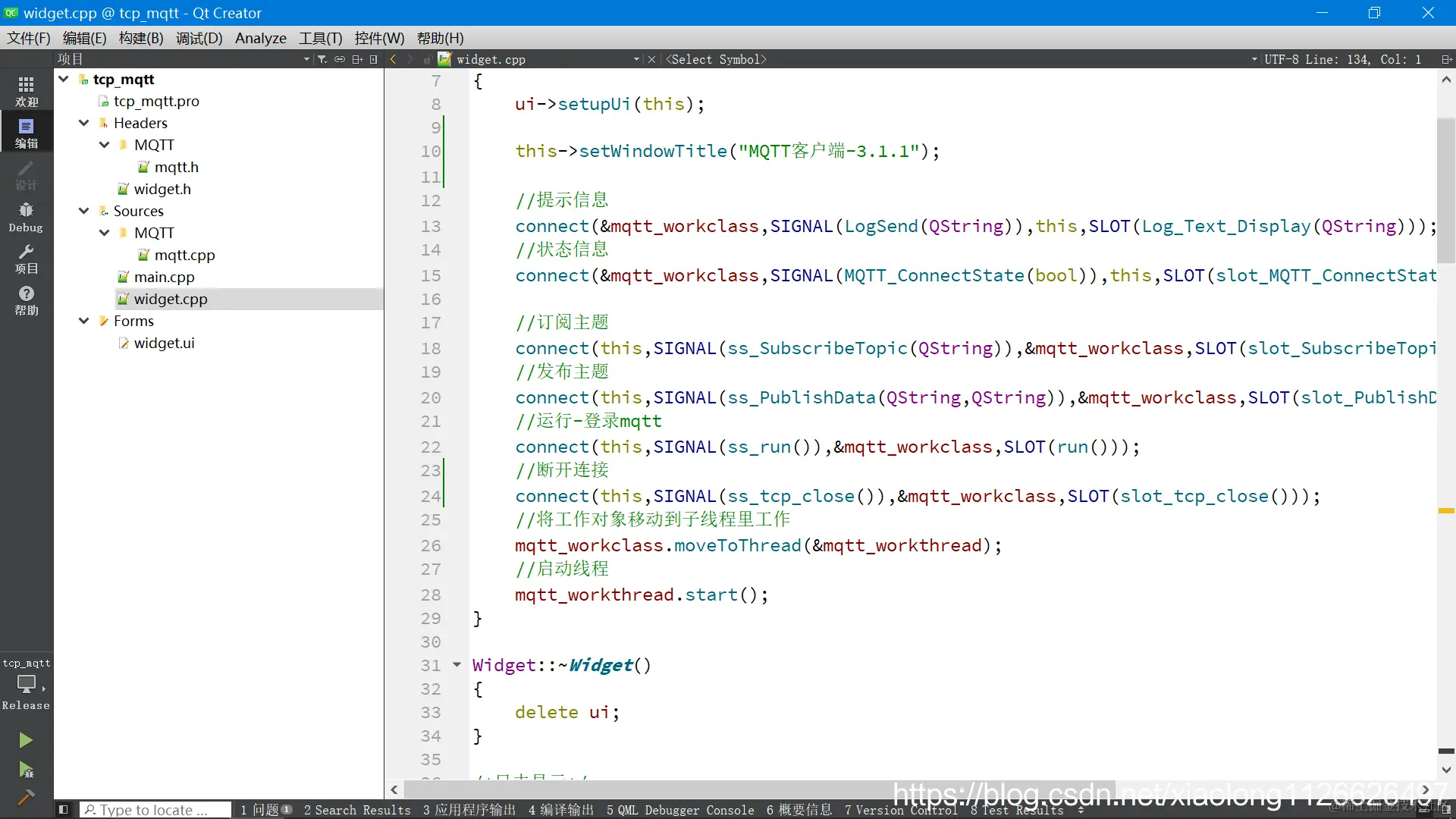Collapse the Sources folder
Image resolution: width=1456 pixels, height=819 pixels.
[84, 211]
